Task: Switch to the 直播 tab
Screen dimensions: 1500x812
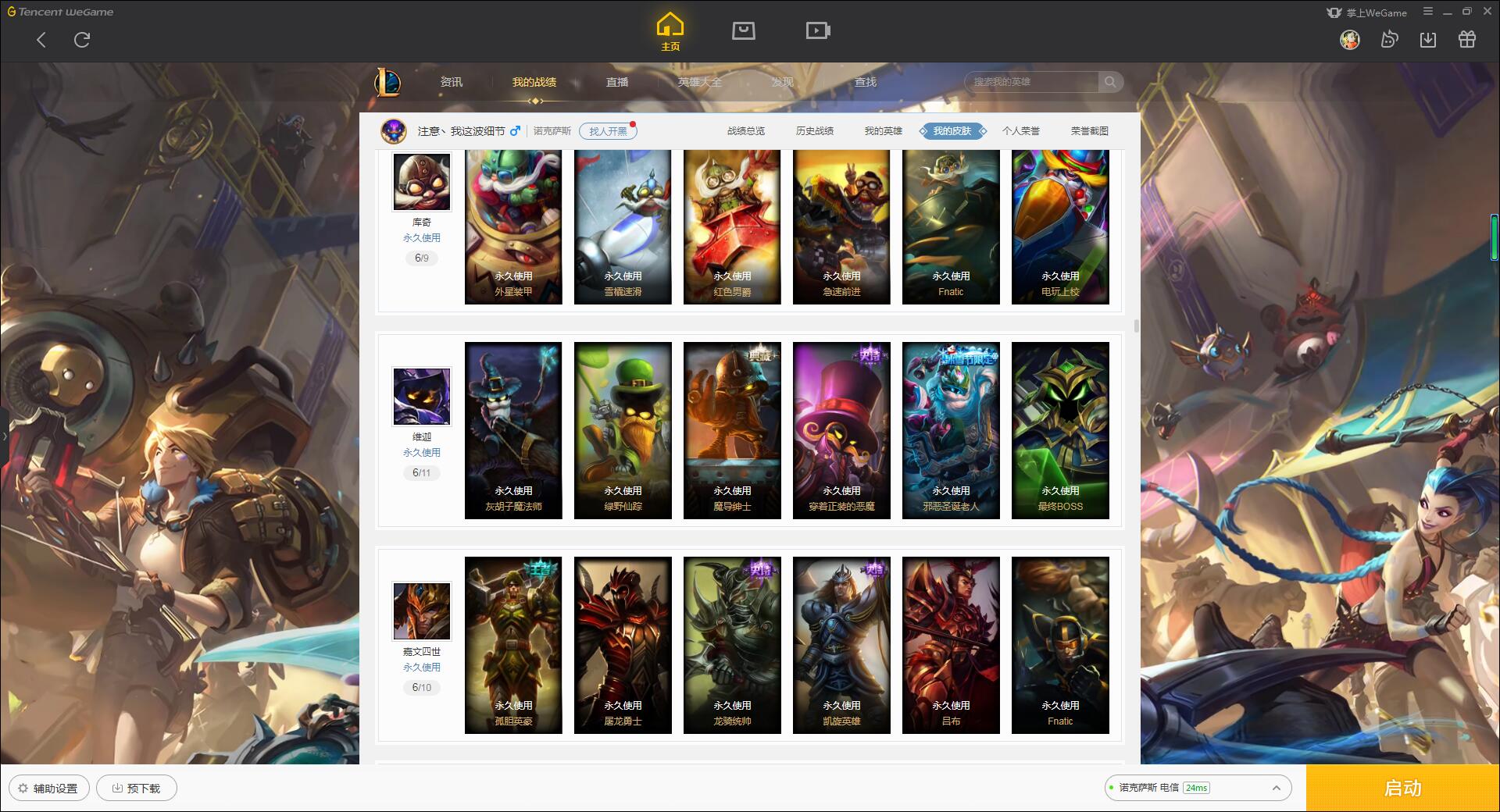Action: coord(617,82)
